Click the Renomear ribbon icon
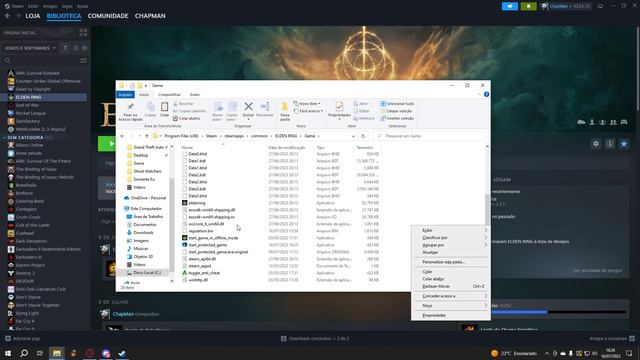 tap(265, 109)
